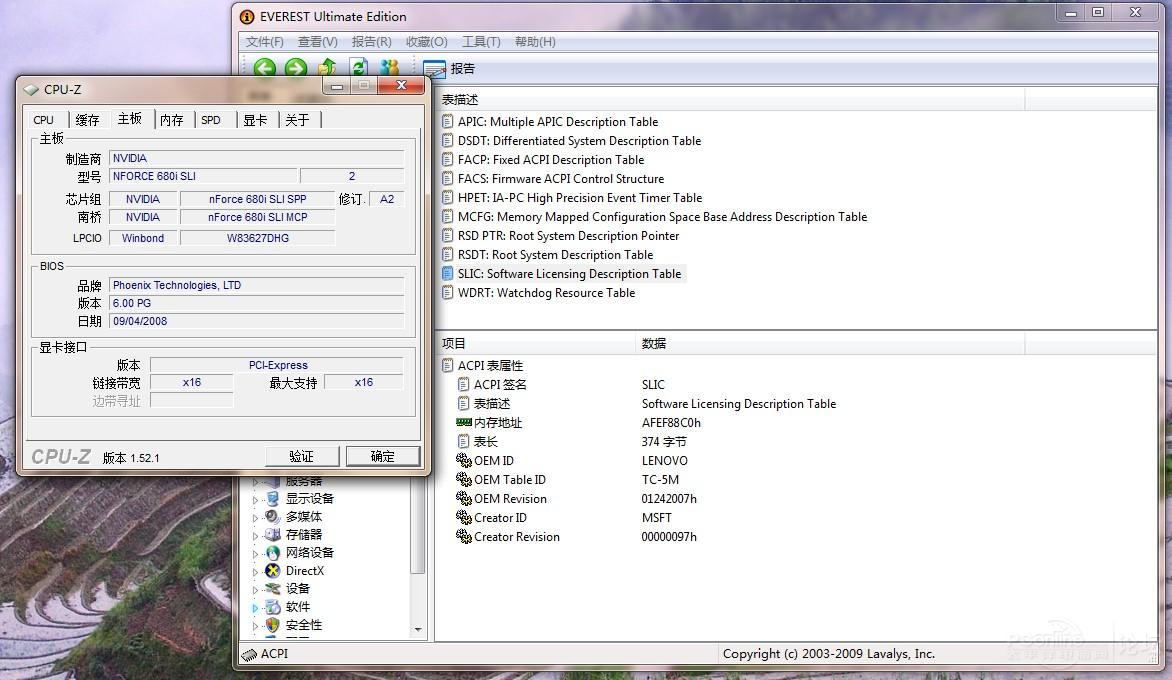Click the Creator Revision gear icon
This screenshot has height=680, width=1172.
point(463,537)
